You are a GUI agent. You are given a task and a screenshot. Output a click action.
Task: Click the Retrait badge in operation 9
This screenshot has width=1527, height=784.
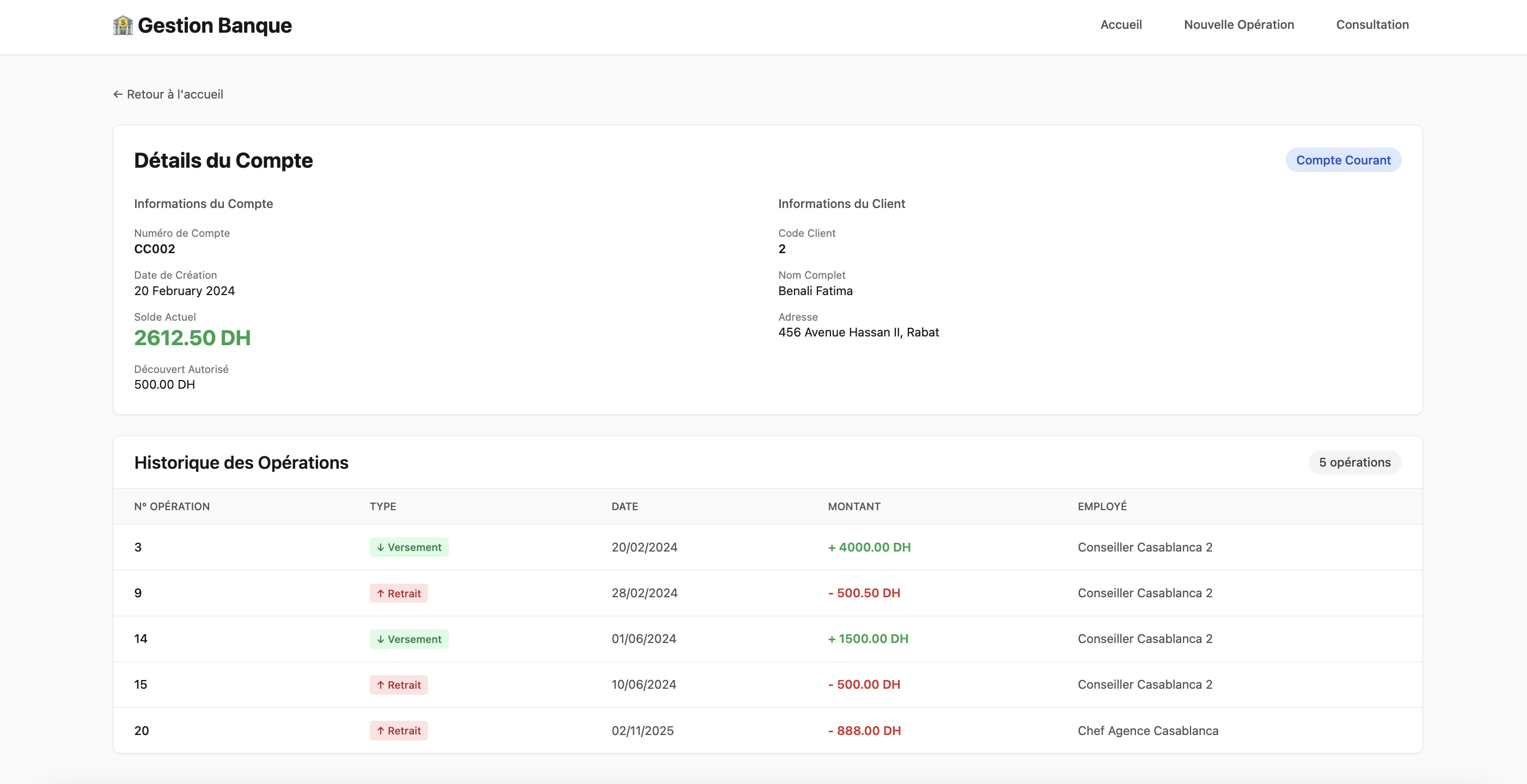point(398,593)
